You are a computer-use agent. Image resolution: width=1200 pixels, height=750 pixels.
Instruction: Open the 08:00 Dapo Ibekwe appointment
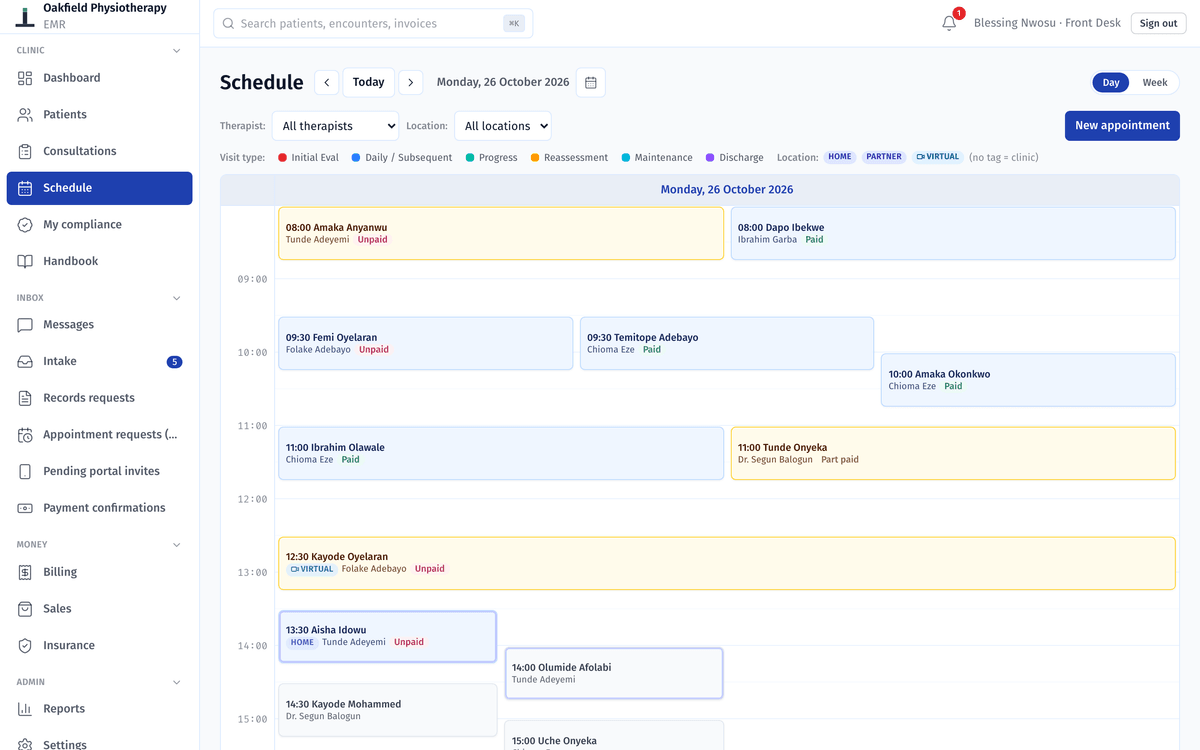coord(953,234)
